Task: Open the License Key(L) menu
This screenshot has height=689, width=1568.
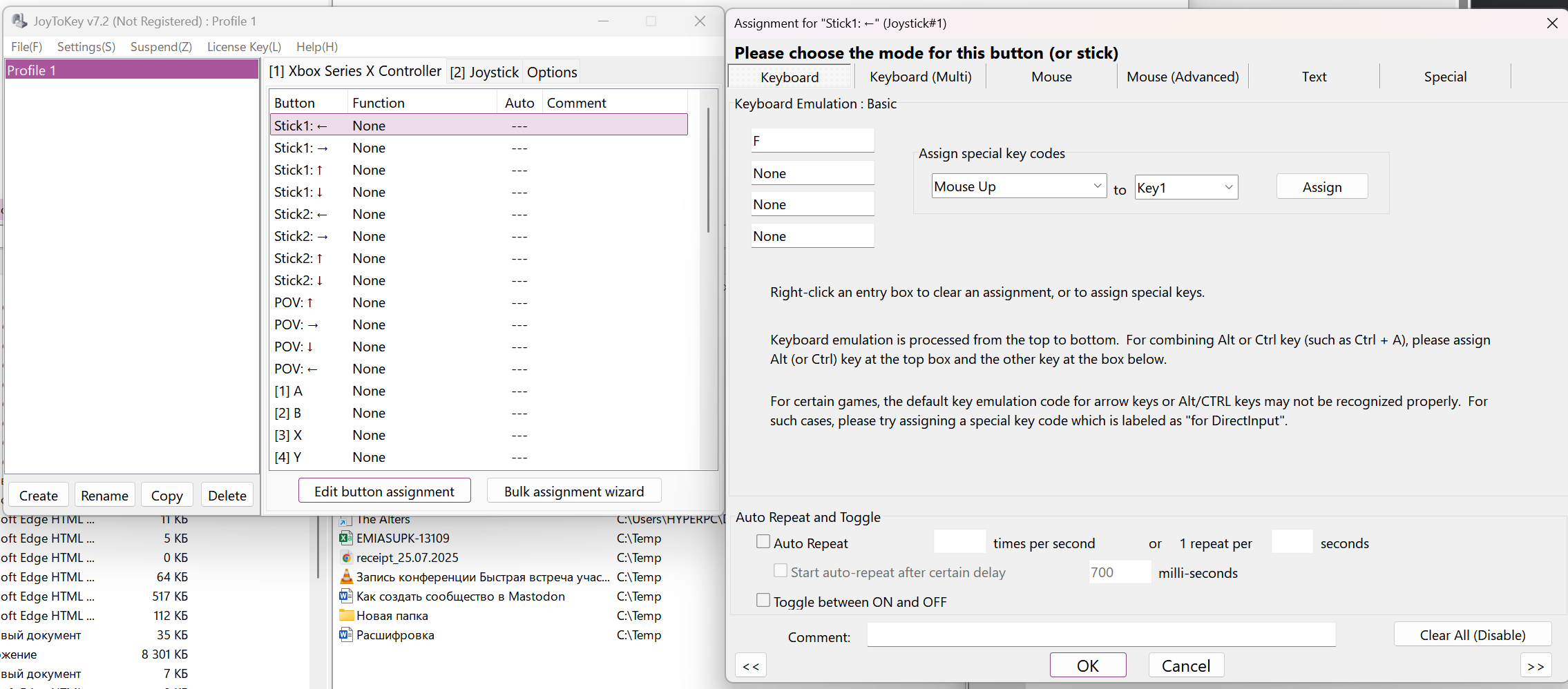Action: pos(245,47)
